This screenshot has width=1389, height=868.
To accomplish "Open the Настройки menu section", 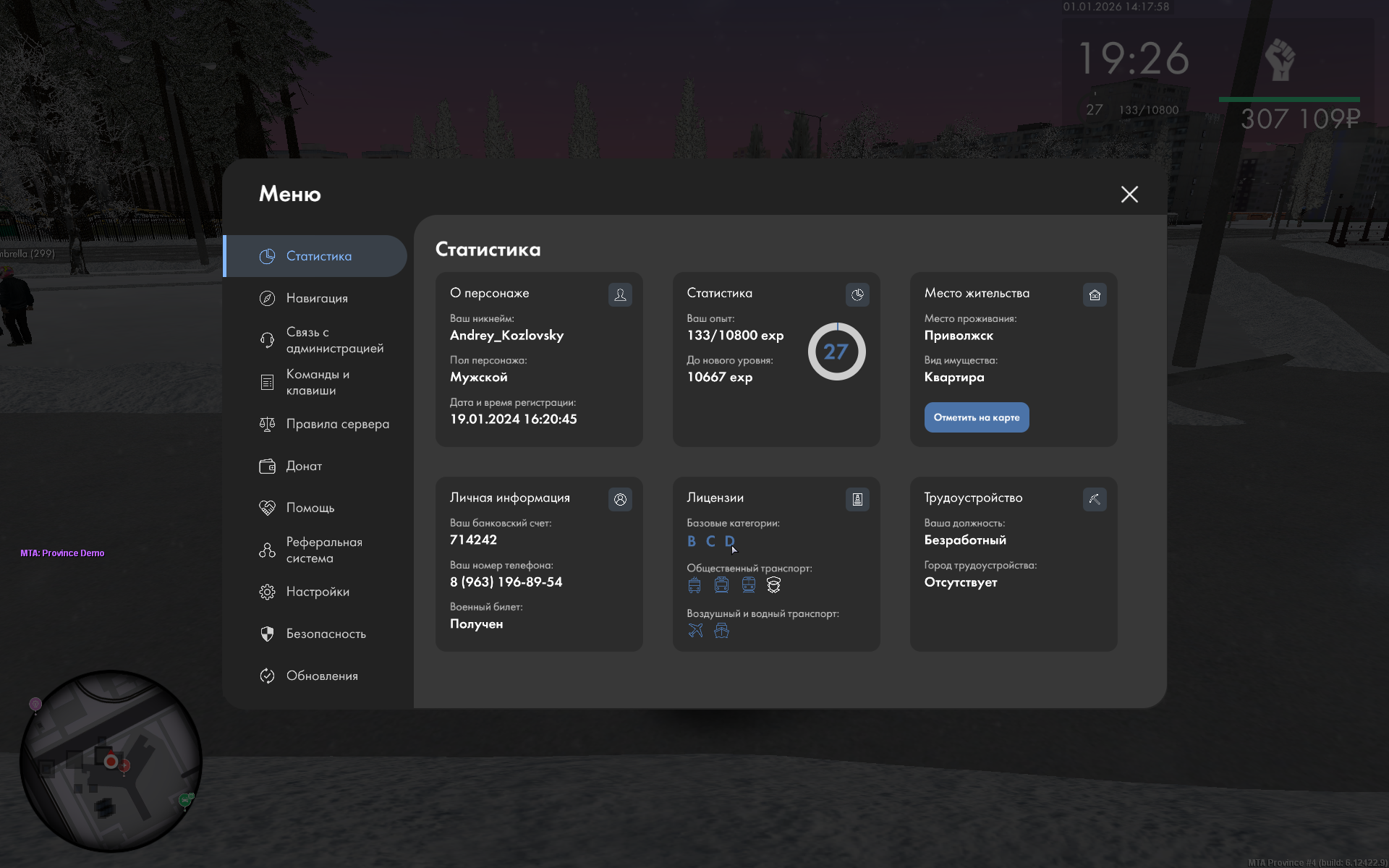I will (317, 592).
